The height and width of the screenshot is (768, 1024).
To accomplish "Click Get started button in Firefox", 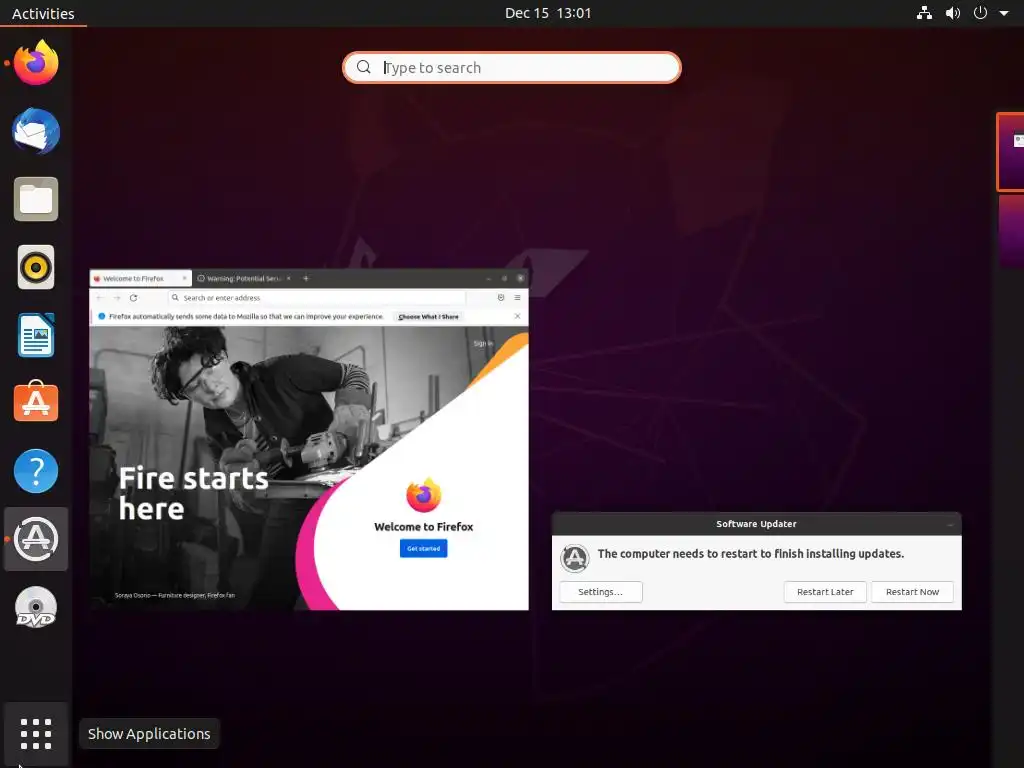I will tap(423, 549).
